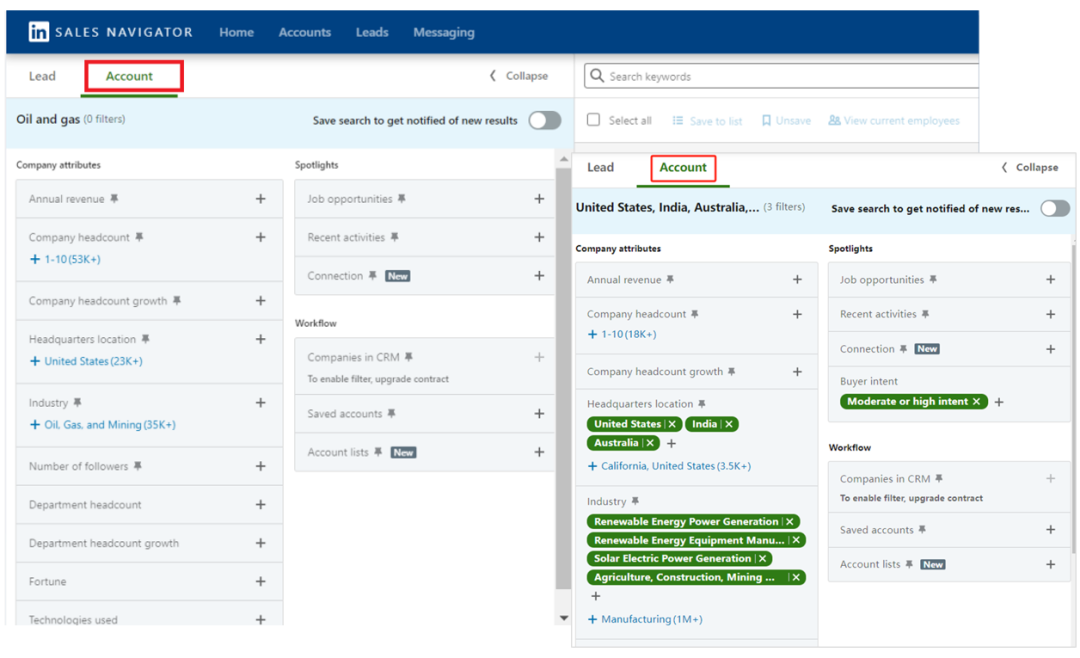
Task: Toggle save search switch for Oil and gas
Action: (x=545, y=121)
